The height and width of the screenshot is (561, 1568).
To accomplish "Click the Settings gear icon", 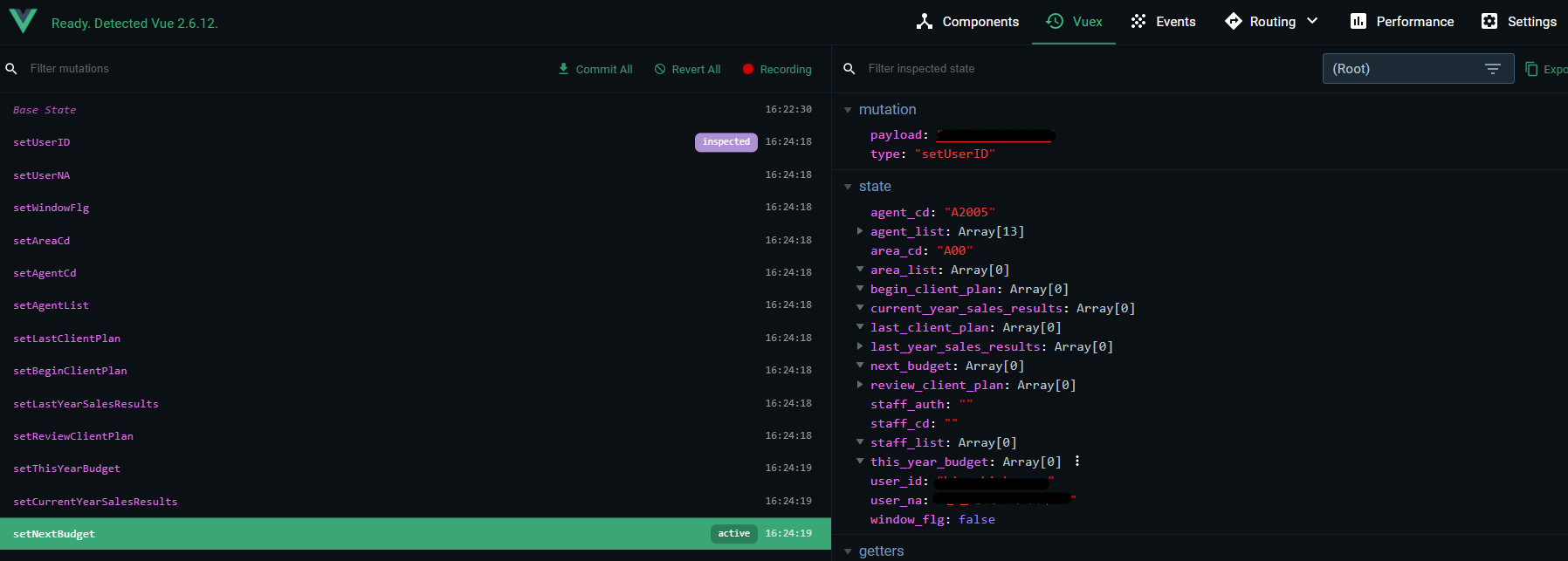I will click(1489, 22).
